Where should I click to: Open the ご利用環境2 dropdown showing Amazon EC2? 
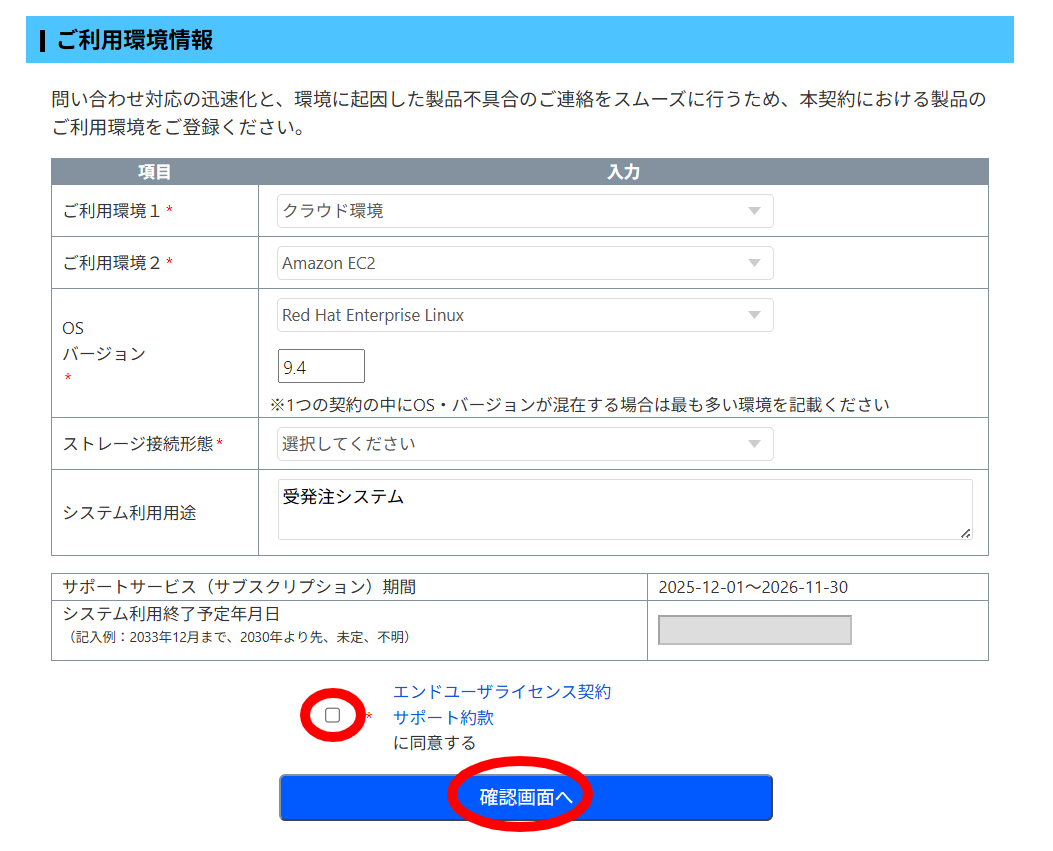524,262
